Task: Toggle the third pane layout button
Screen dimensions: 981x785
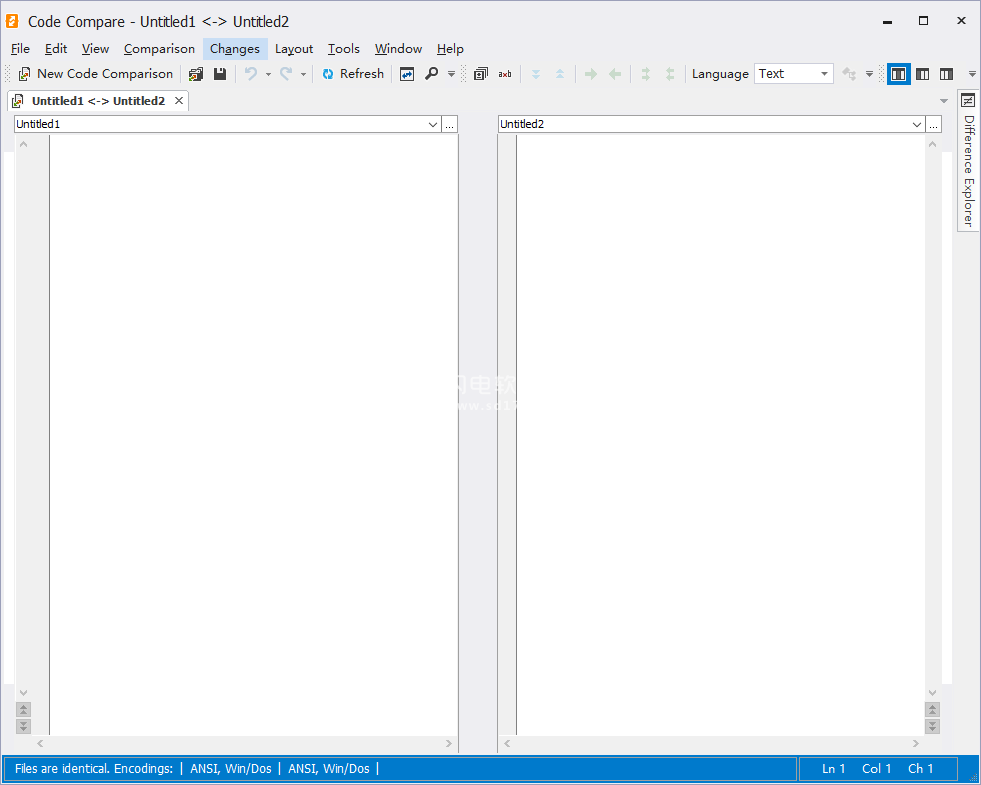Action: pyautogui.click(x=946, y=74)
